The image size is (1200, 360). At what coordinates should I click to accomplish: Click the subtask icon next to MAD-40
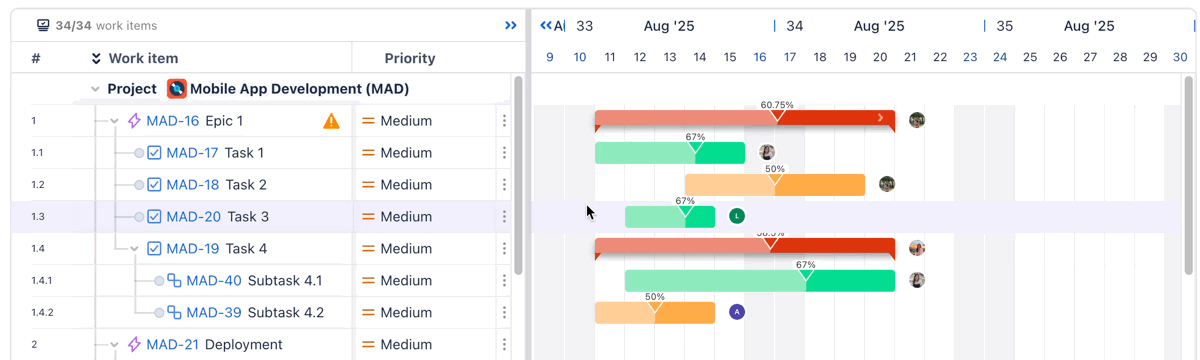coord(174,281)
